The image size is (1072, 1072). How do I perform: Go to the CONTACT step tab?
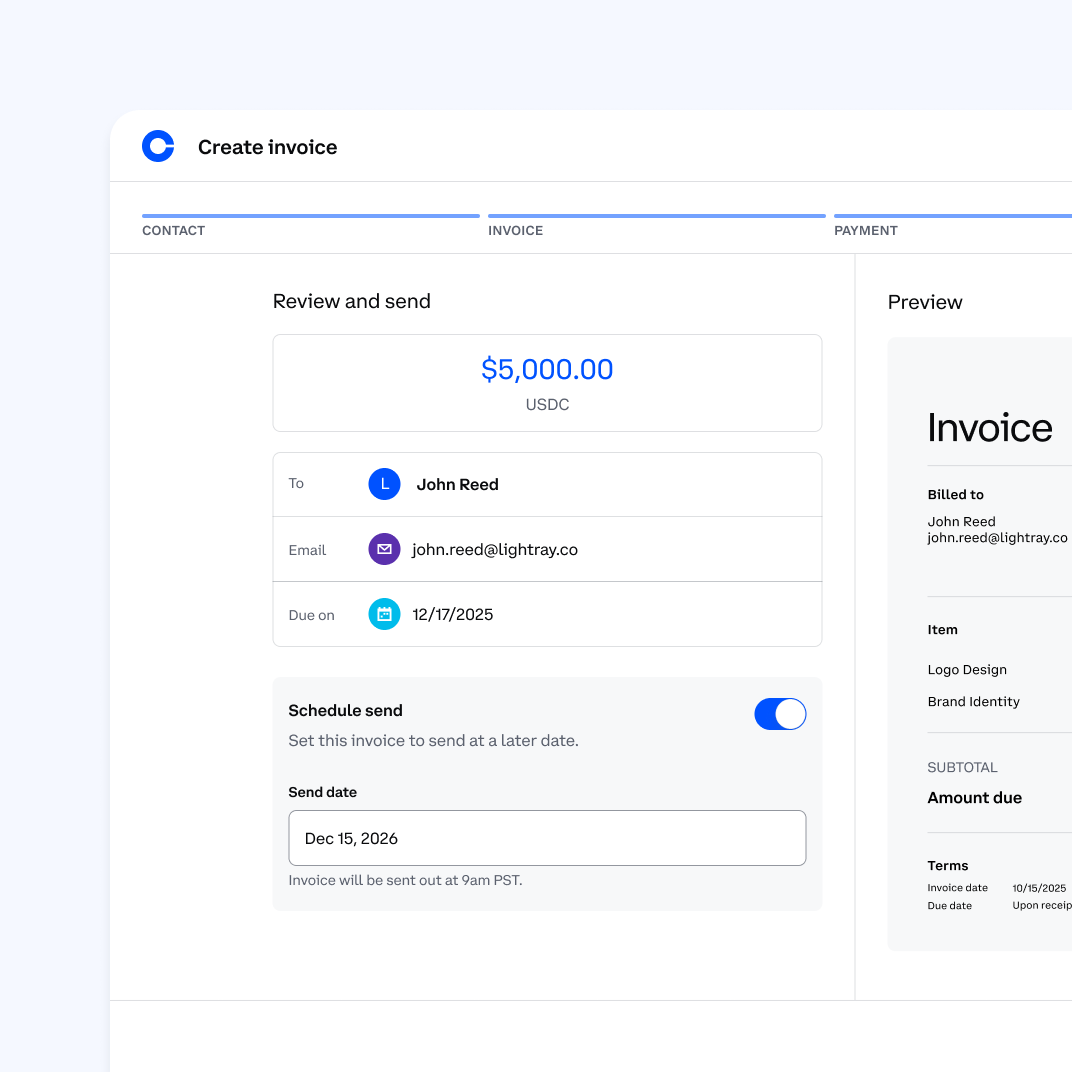click(174, 230)
